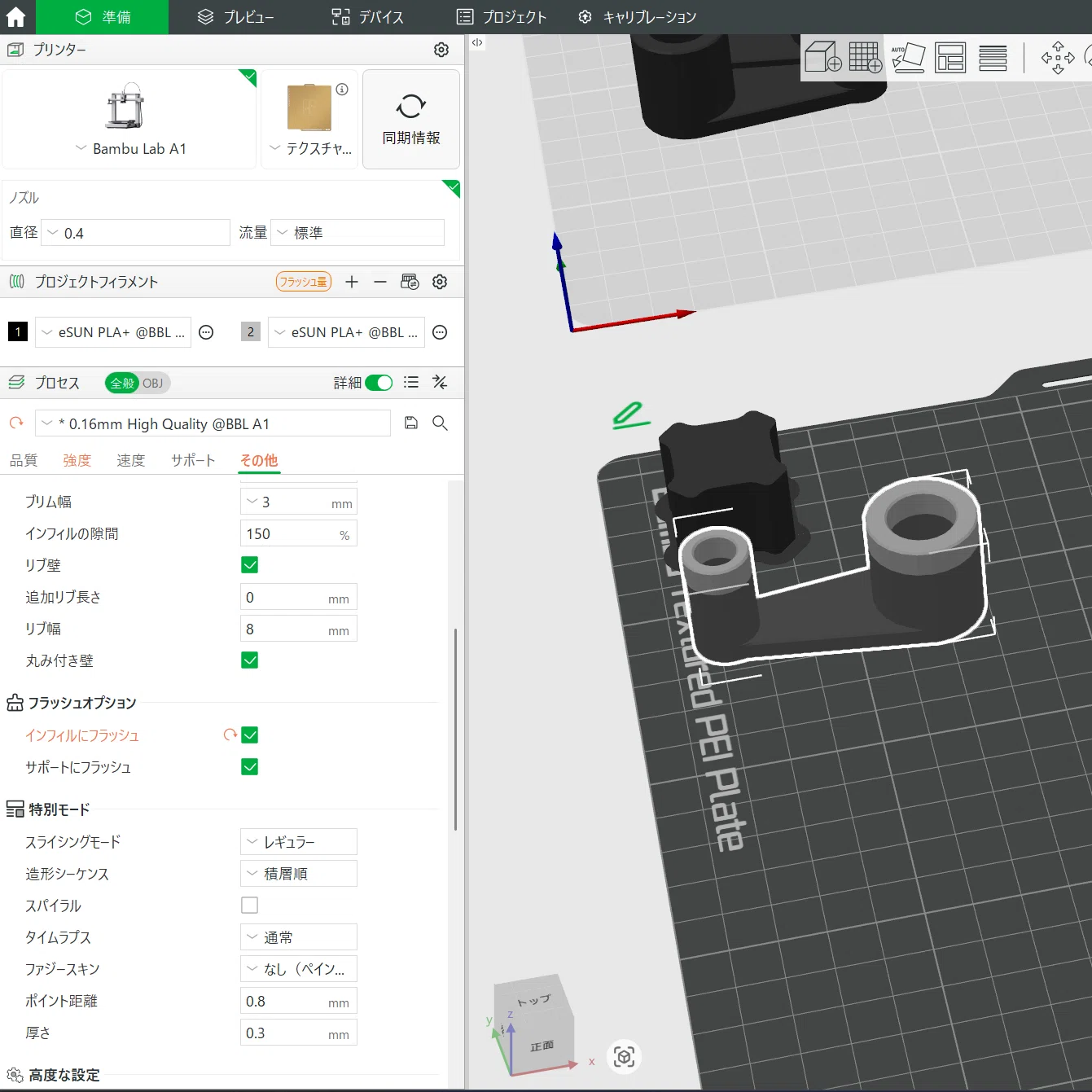The image size is (1092, 1092).
Task: Click the Add plate grid icon
Action: [x=866, y=58]
